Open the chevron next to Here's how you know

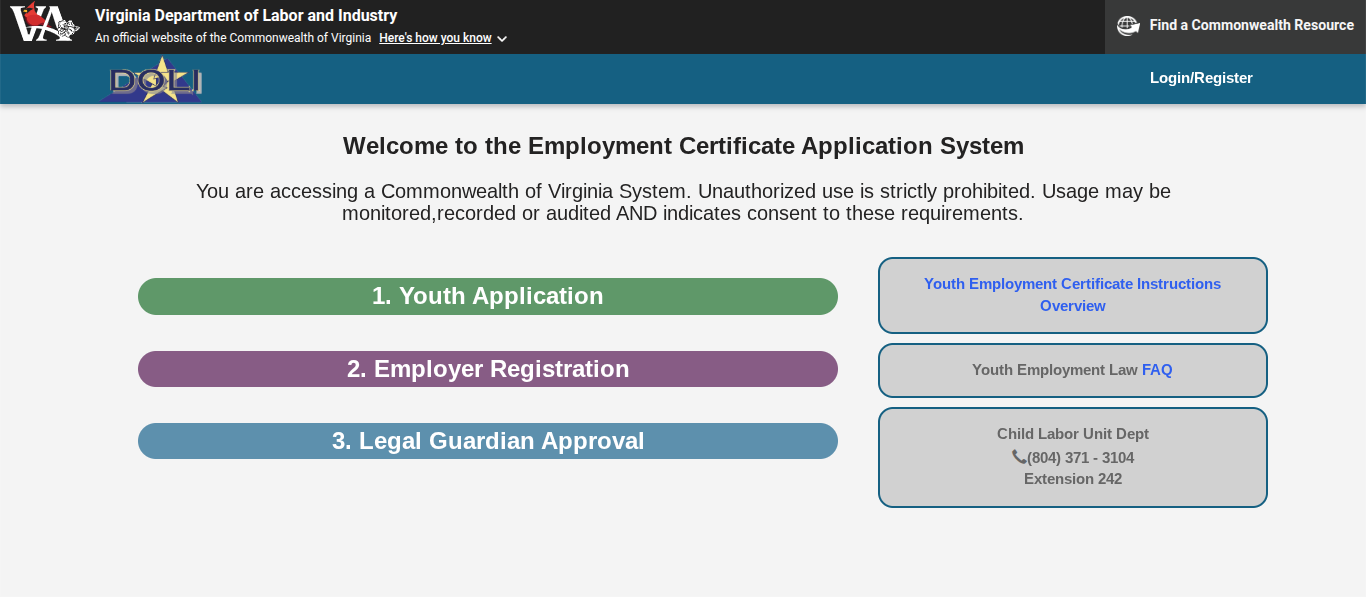[x=501, y=39]
